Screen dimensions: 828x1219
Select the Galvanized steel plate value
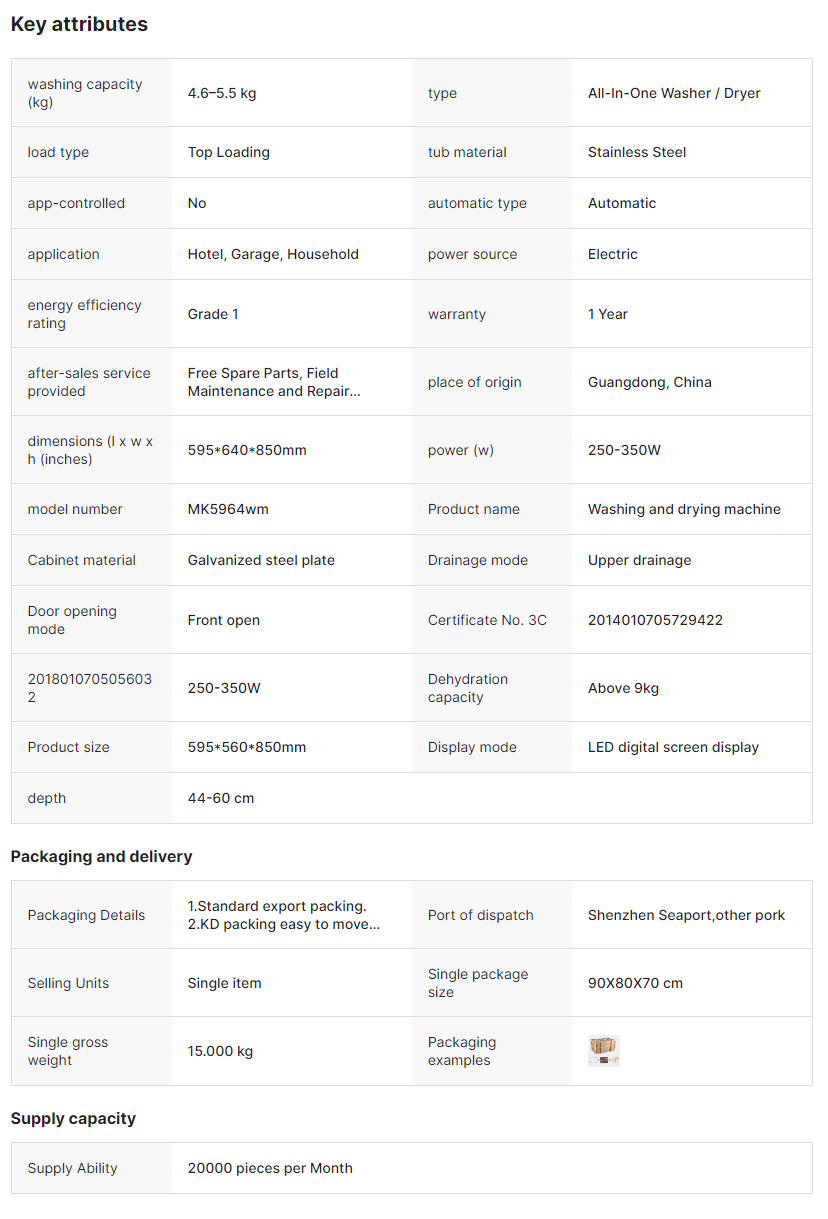(x=261, y=560)
